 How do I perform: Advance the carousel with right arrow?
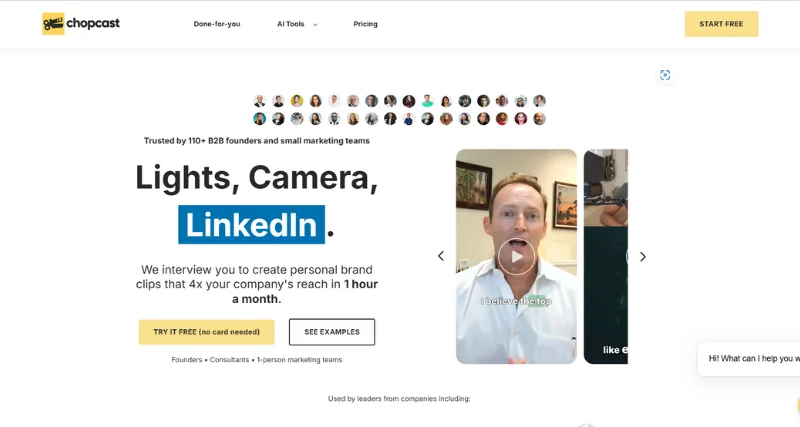click(643, 256)
